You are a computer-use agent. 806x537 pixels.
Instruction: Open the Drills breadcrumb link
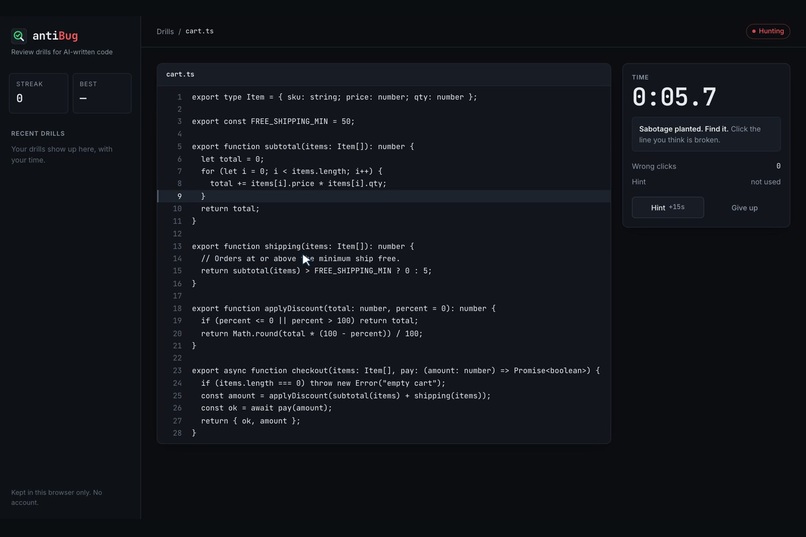pyautogui.click(x=165, y=31)
